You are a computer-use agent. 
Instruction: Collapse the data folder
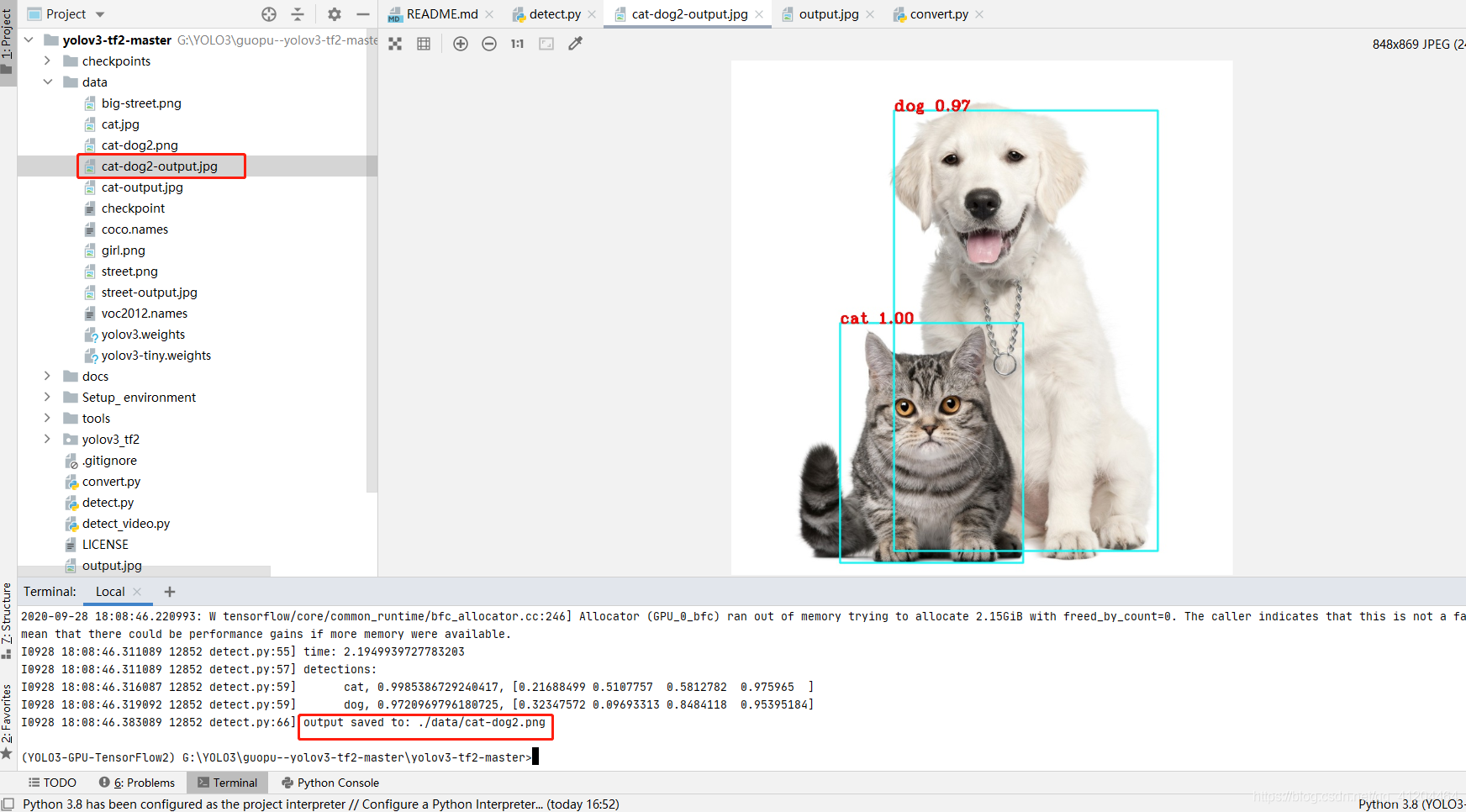[x=48, y=82]
